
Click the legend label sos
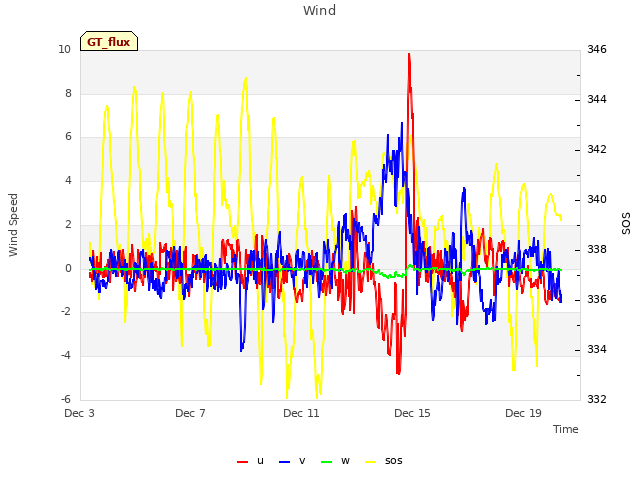[393, 461]
